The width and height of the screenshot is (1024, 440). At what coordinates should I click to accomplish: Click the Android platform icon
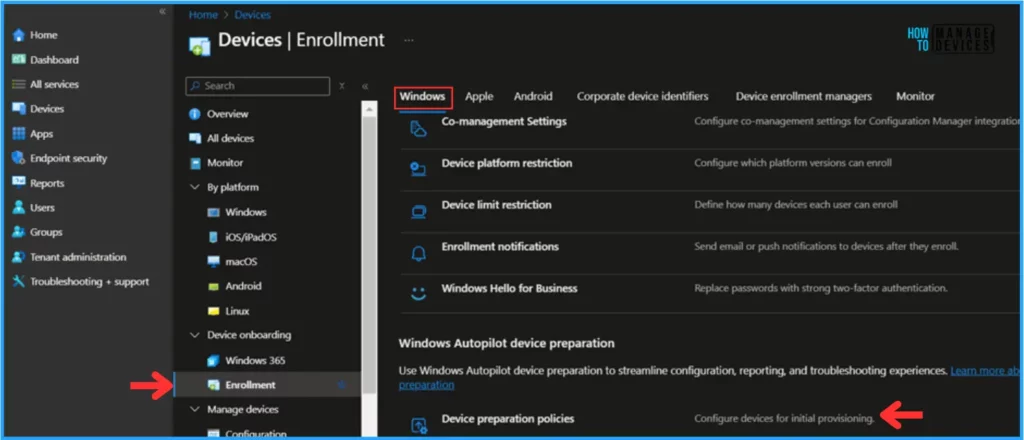click(x=213, y=287)
